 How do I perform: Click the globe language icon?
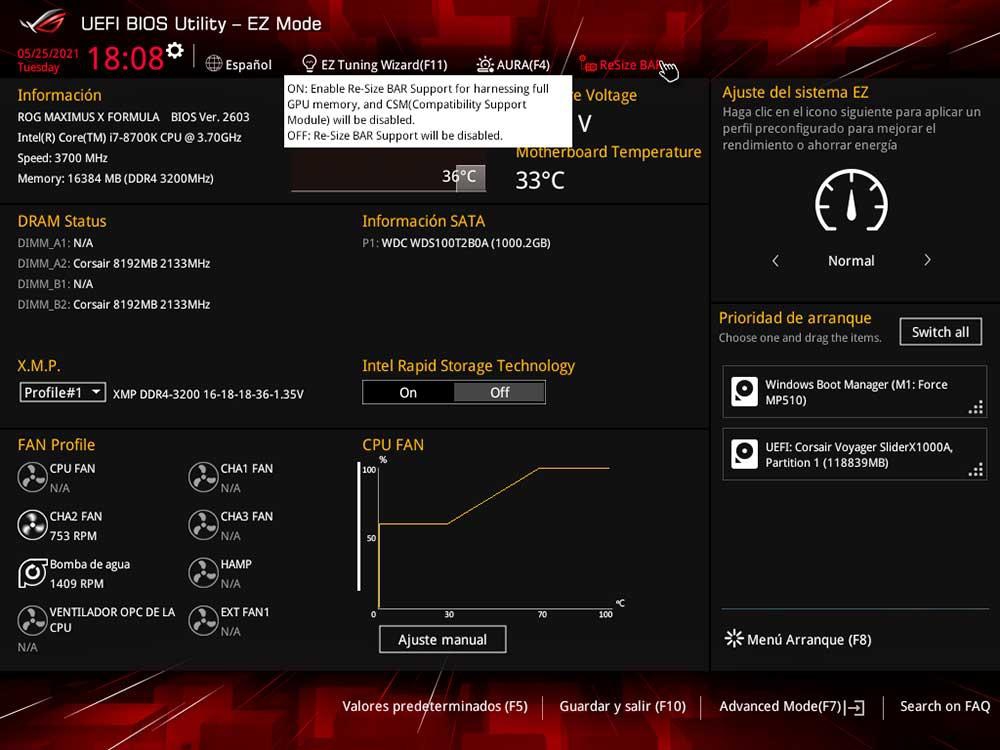pyautogui.click(x=214, y=64)
